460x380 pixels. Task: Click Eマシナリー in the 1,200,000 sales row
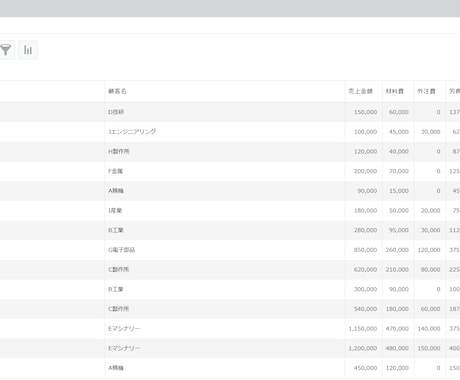[124, 348]
